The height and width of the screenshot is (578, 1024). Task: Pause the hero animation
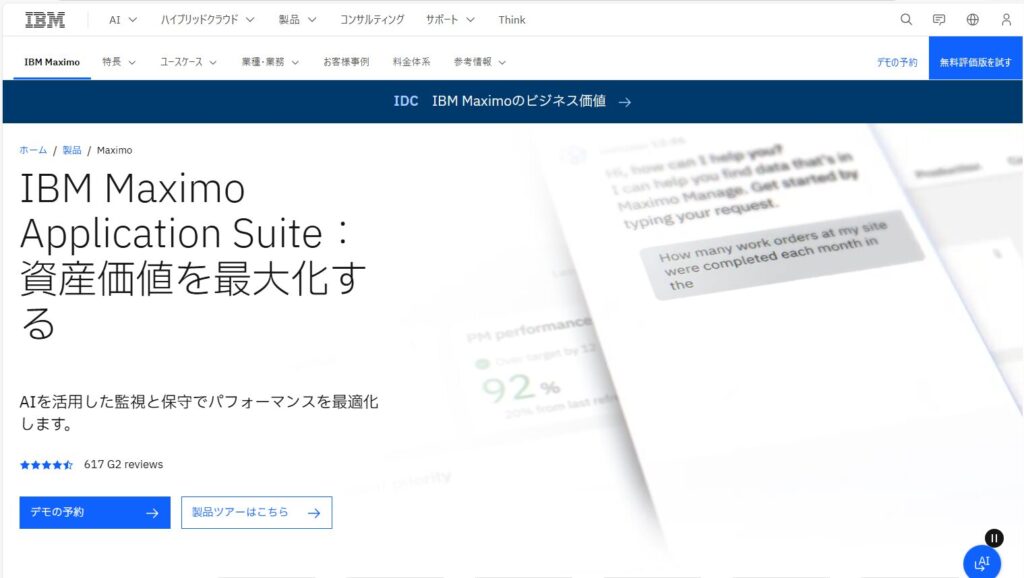pos(993,537)
